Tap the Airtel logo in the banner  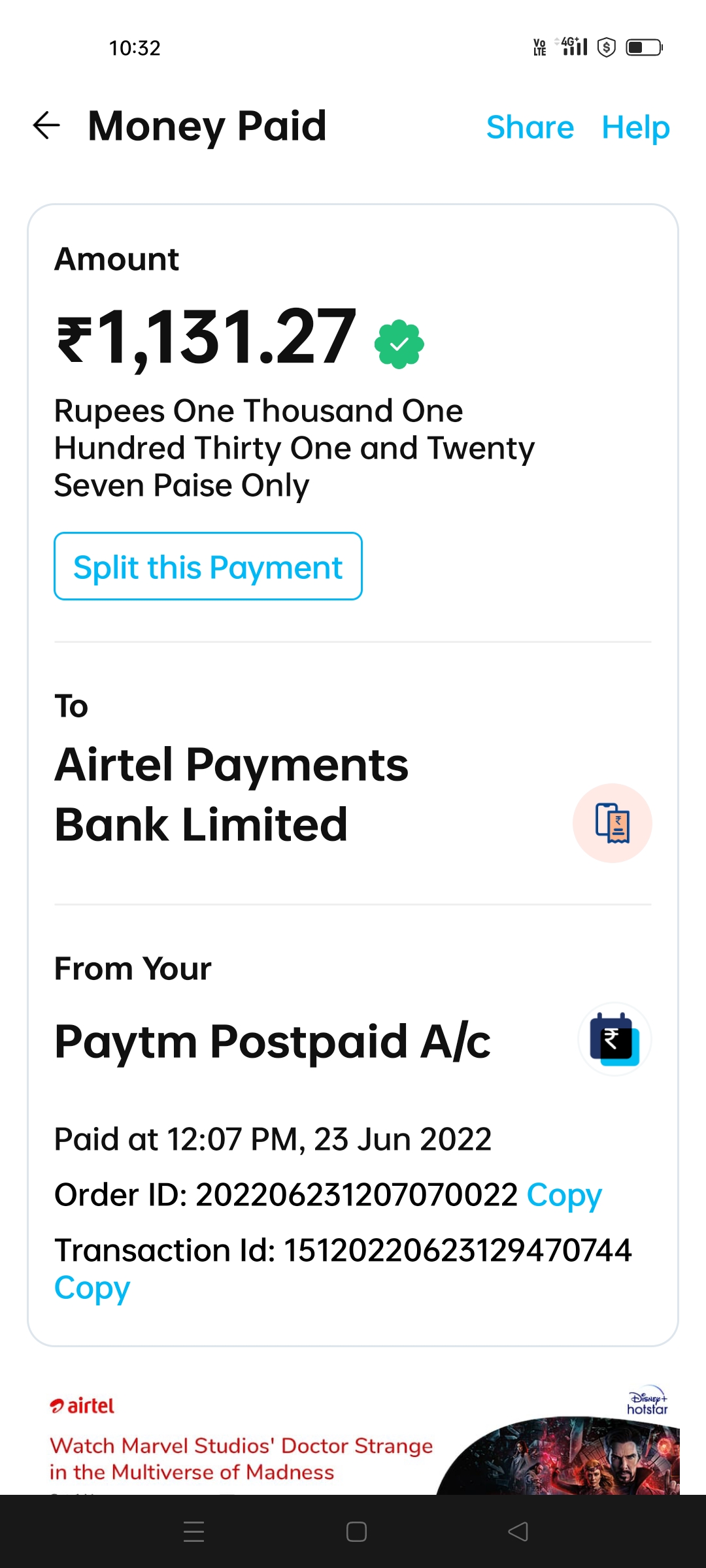click(82, 1405)
